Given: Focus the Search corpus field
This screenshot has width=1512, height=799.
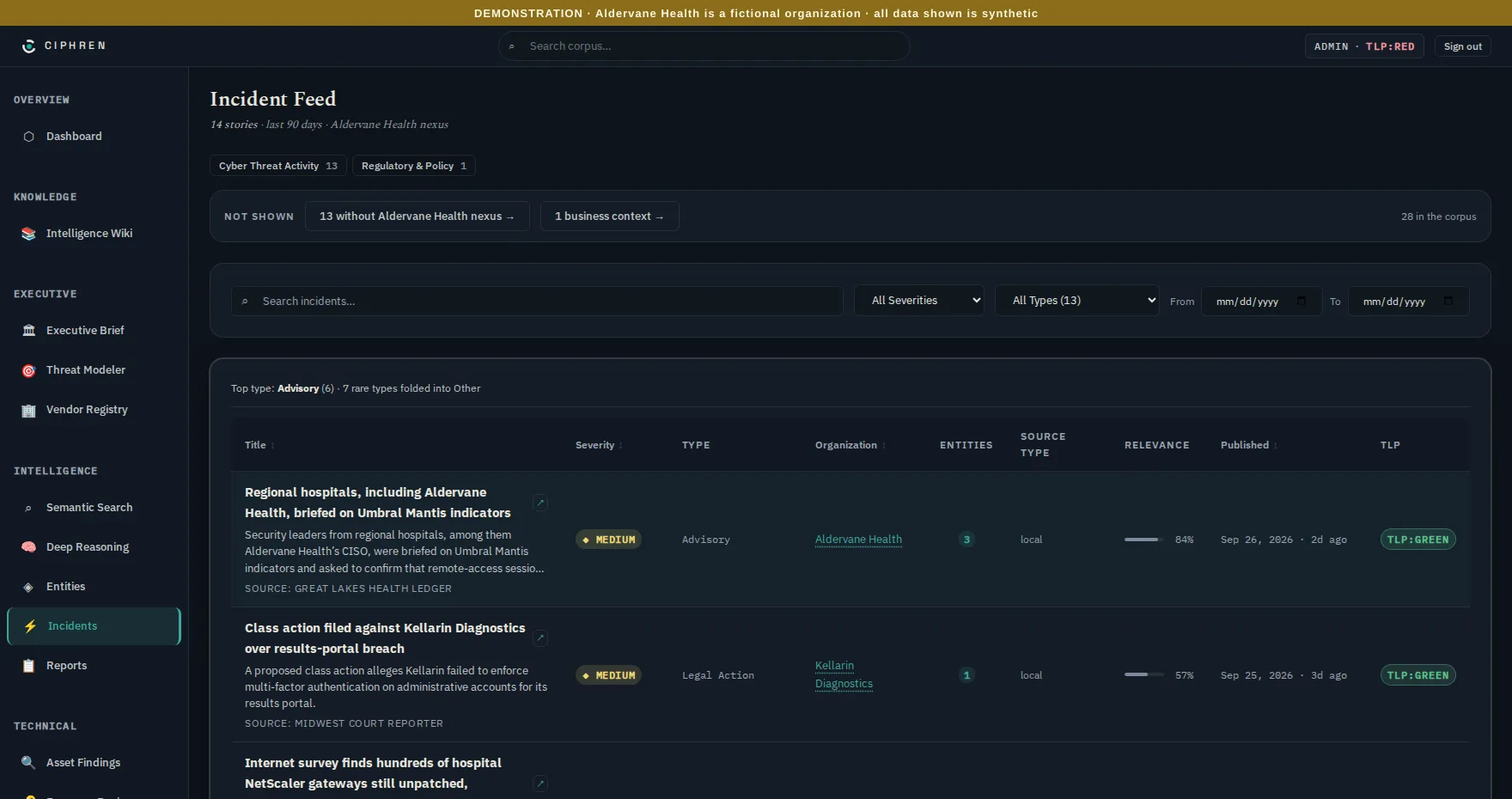Looking at the screenshot, I should tap(704, 46).
